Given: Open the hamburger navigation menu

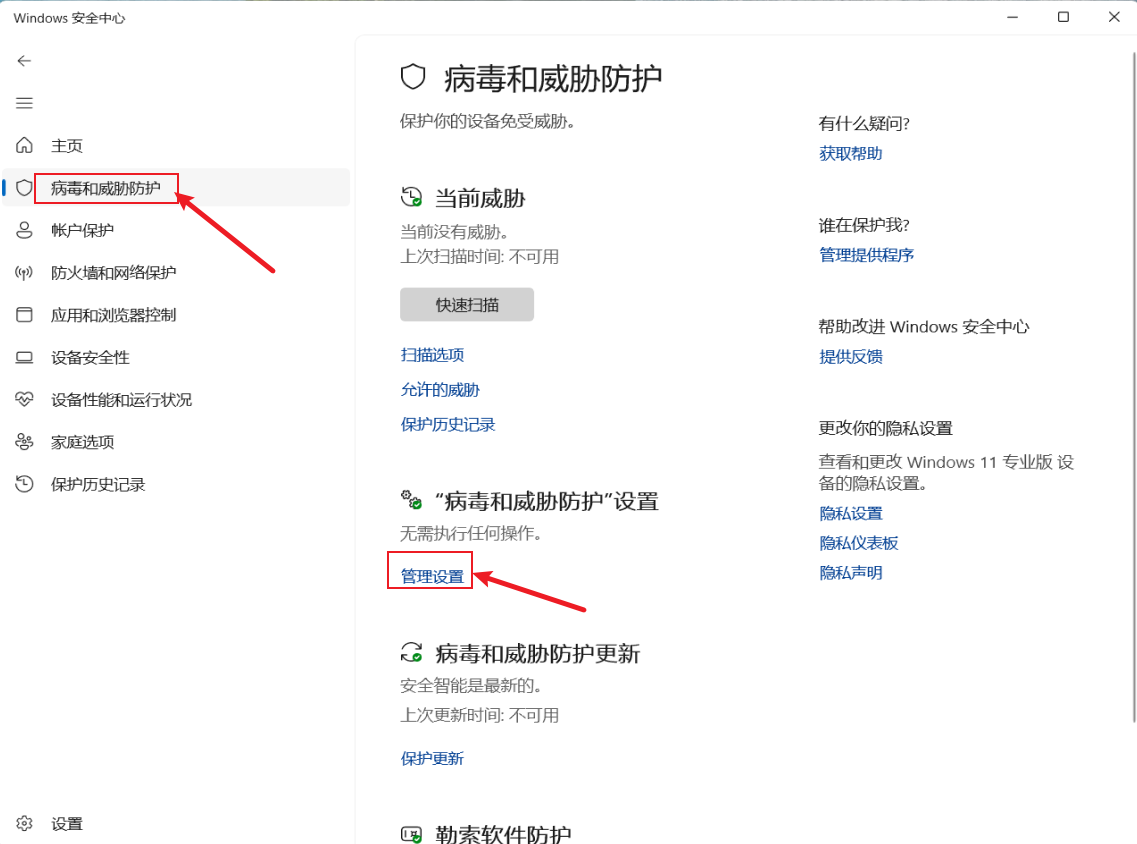Looking at the screenshot, I should point(24,103).
